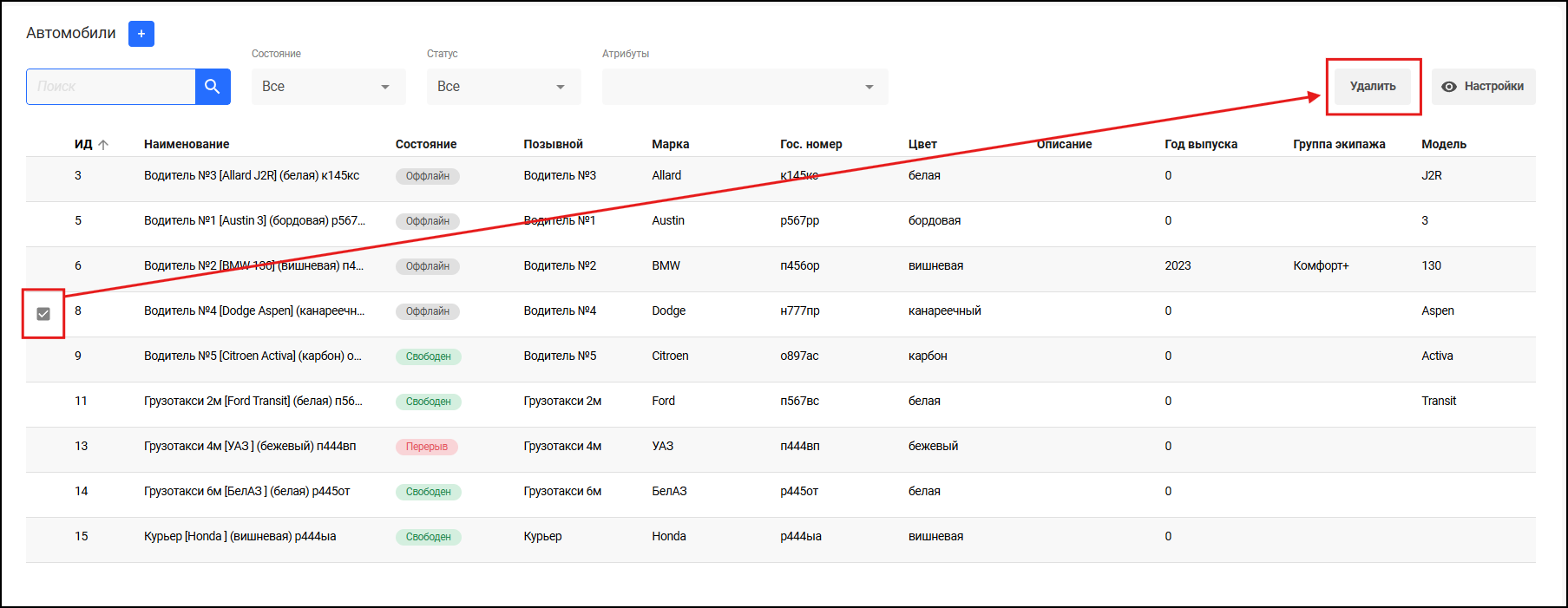Uncheck the checkbox for row 8
The width and height of the screenshot is (1568, 608).
[43, 314]
